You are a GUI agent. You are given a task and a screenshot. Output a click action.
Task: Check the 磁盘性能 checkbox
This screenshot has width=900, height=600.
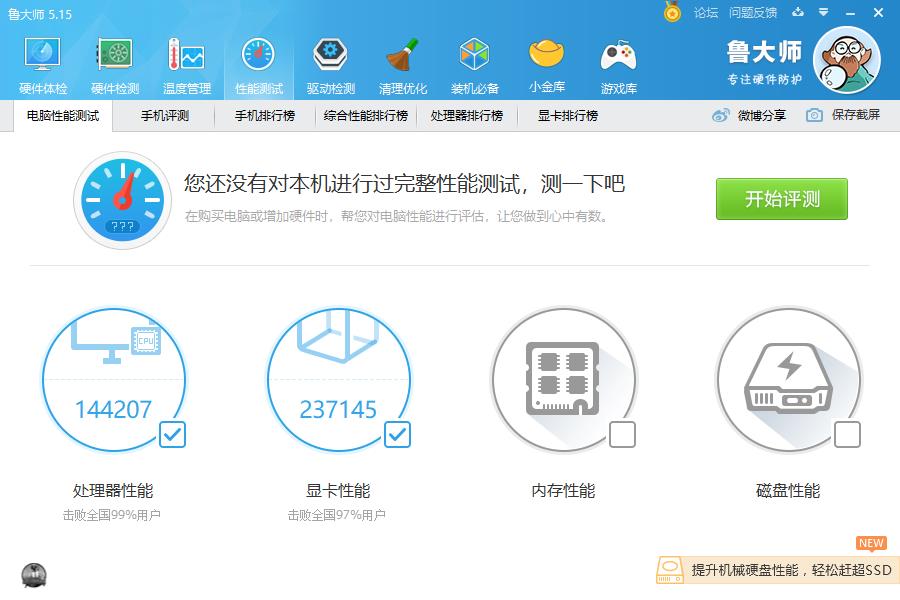(x=847, y=435)
